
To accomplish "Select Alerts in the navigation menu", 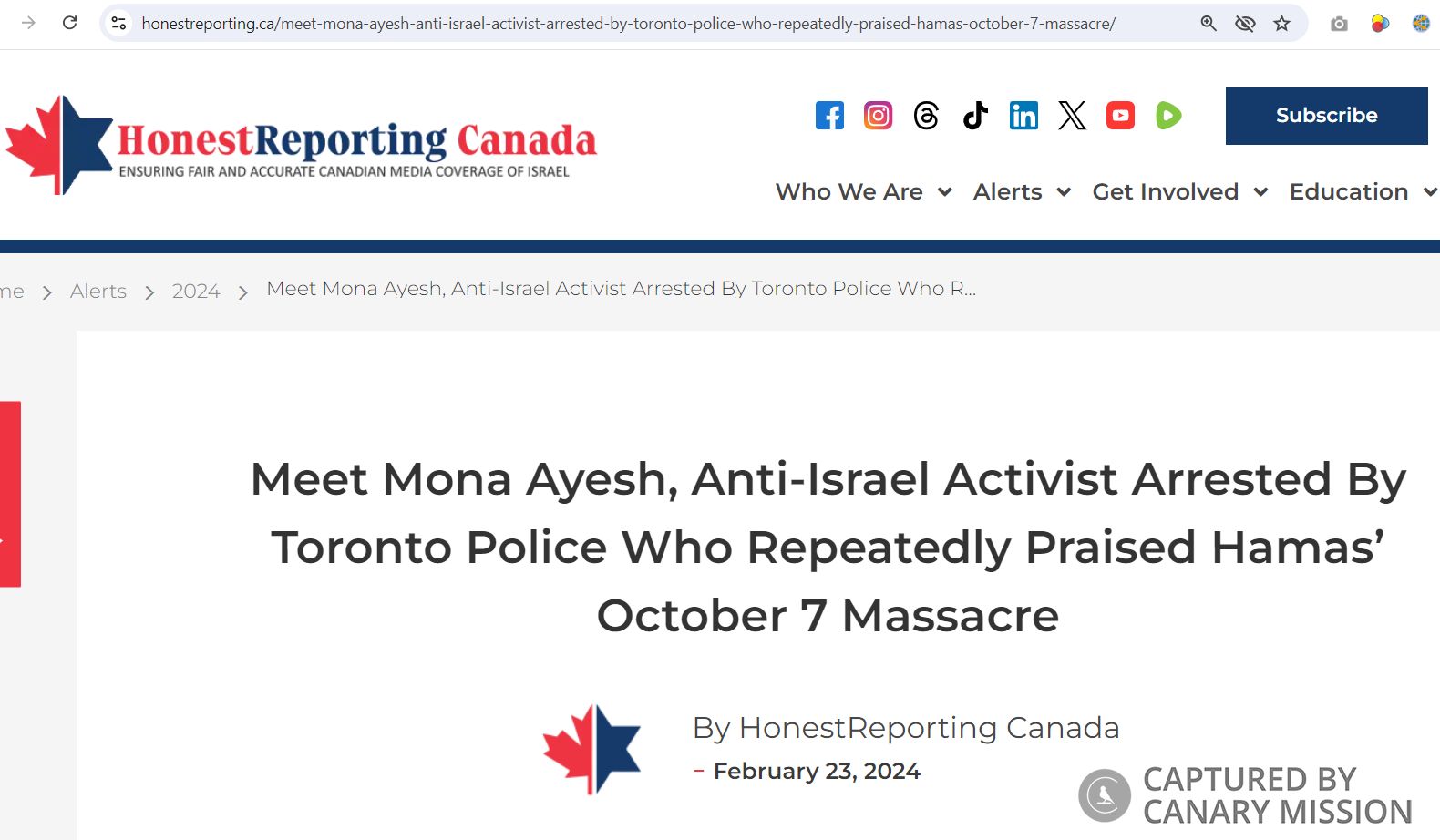I will point(1008,192).
